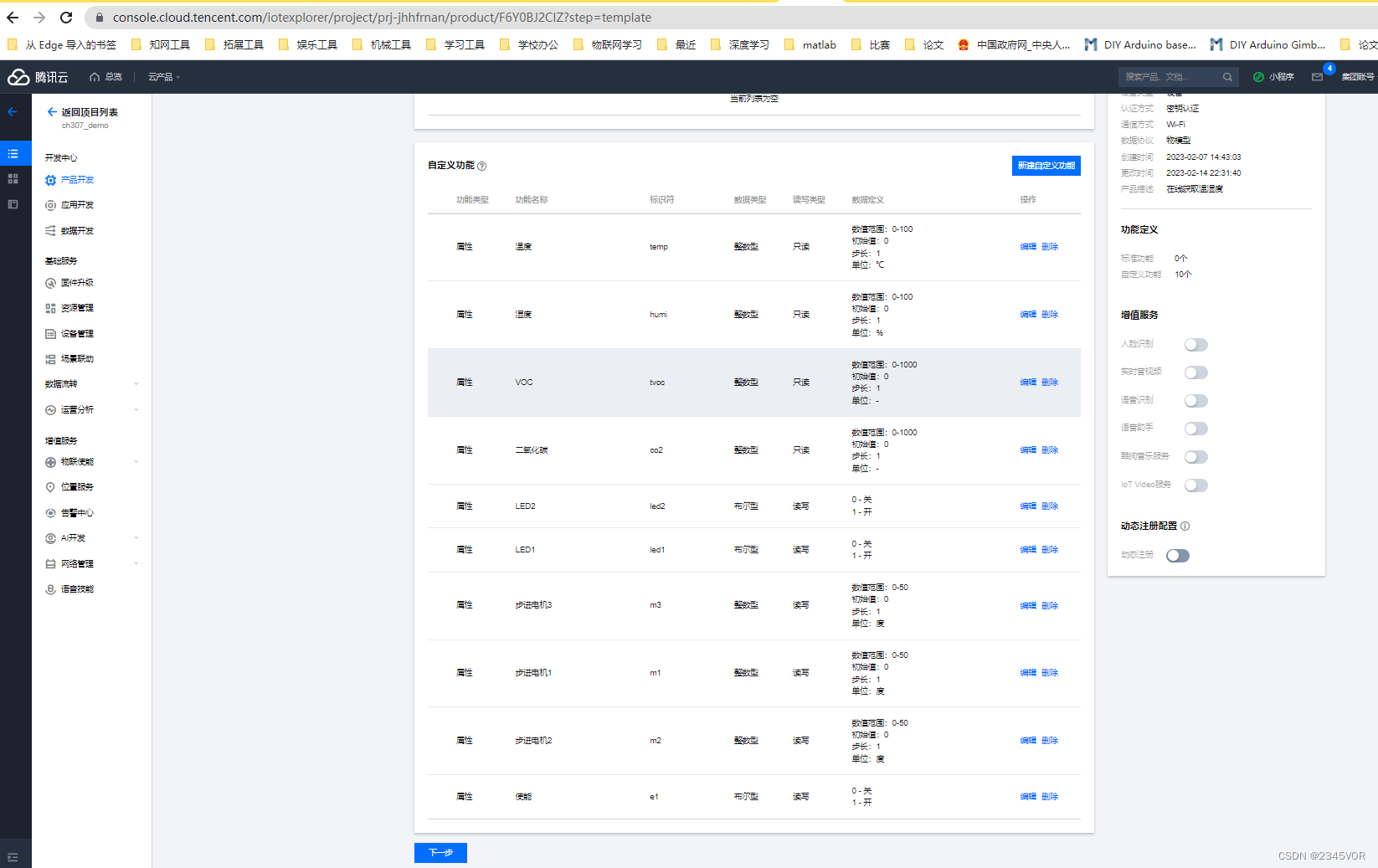The image size is (1378, 868).
Task: Open the 深度学习 bookmarks folder
Action: [x=740, y=45]
